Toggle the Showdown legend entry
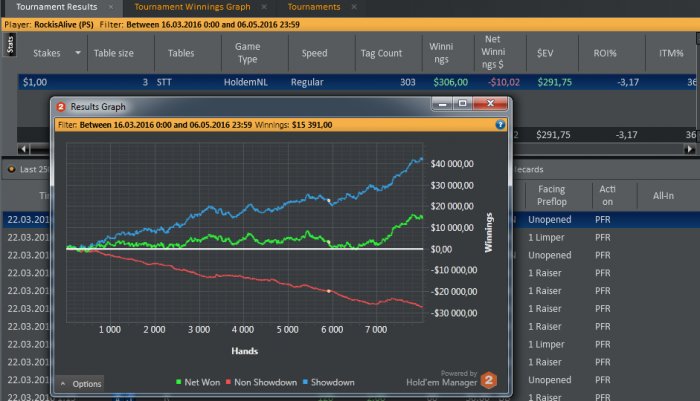This screenshot has width=700, height=401. [329, 382]
